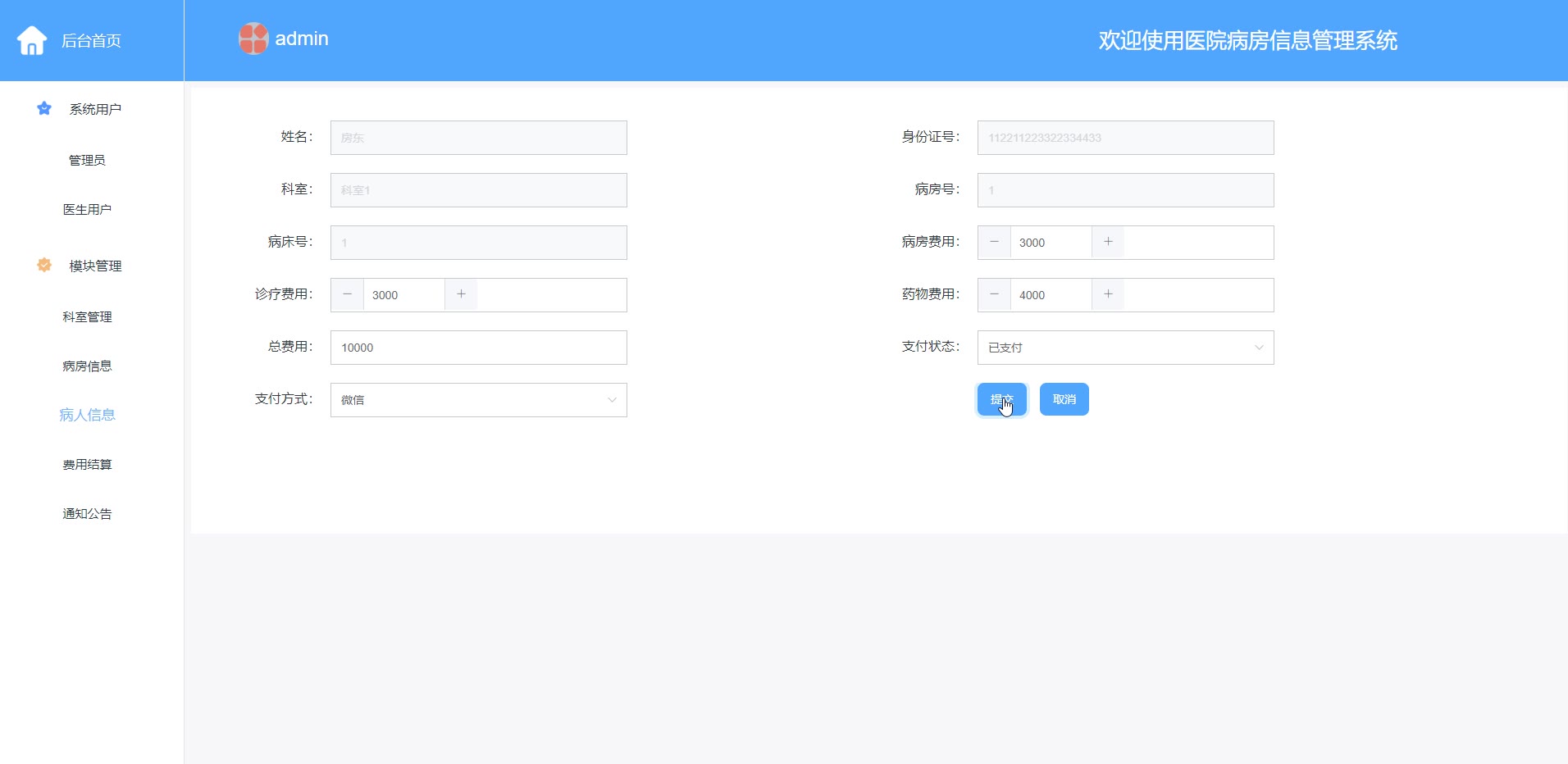Click the 支付状态 label
Viewport: 1568px width, 764px height.
pos(931,347)
